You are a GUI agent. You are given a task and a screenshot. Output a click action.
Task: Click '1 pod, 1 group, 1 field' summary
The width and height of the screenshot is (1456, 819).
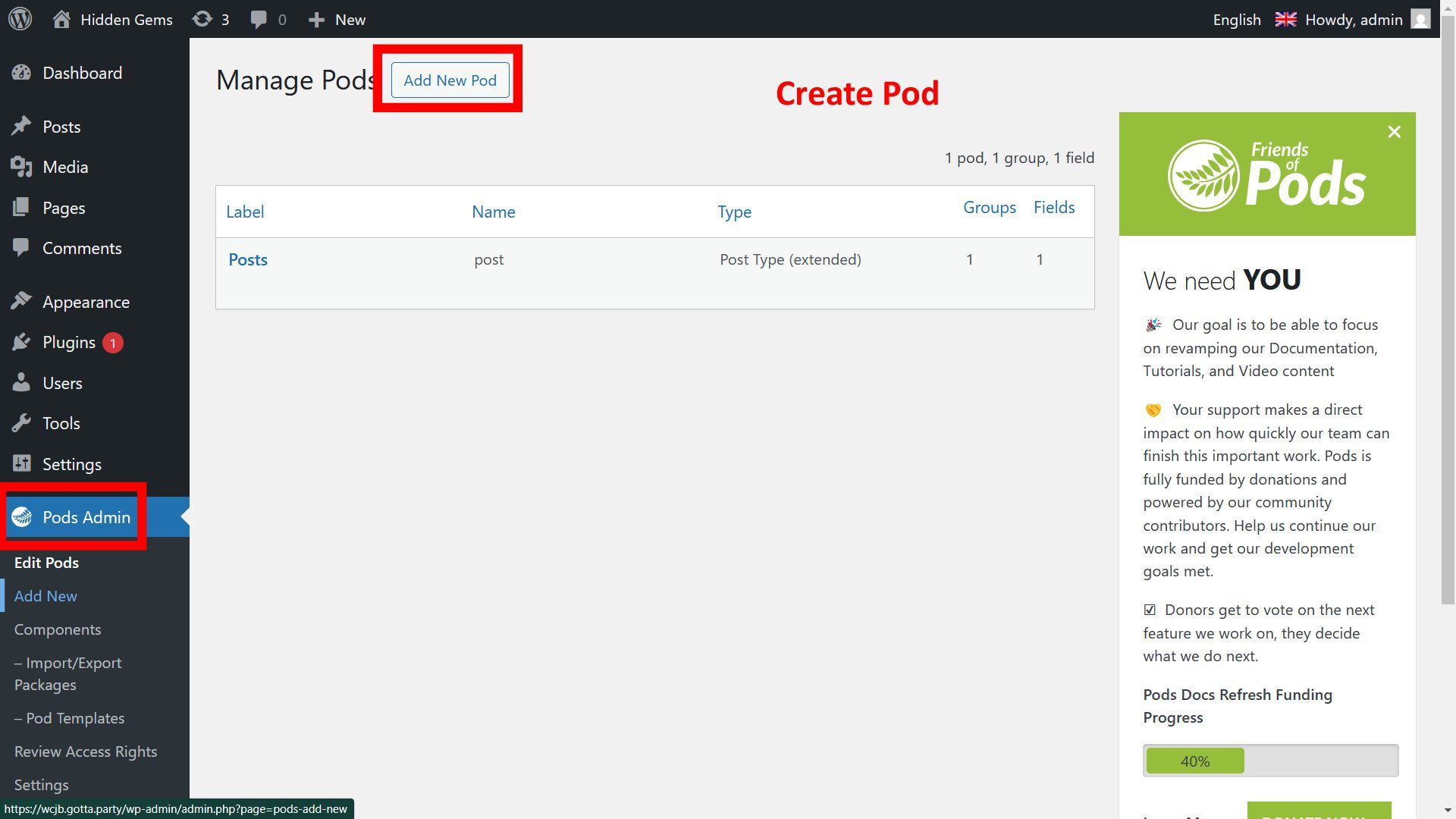point(1019,158)
